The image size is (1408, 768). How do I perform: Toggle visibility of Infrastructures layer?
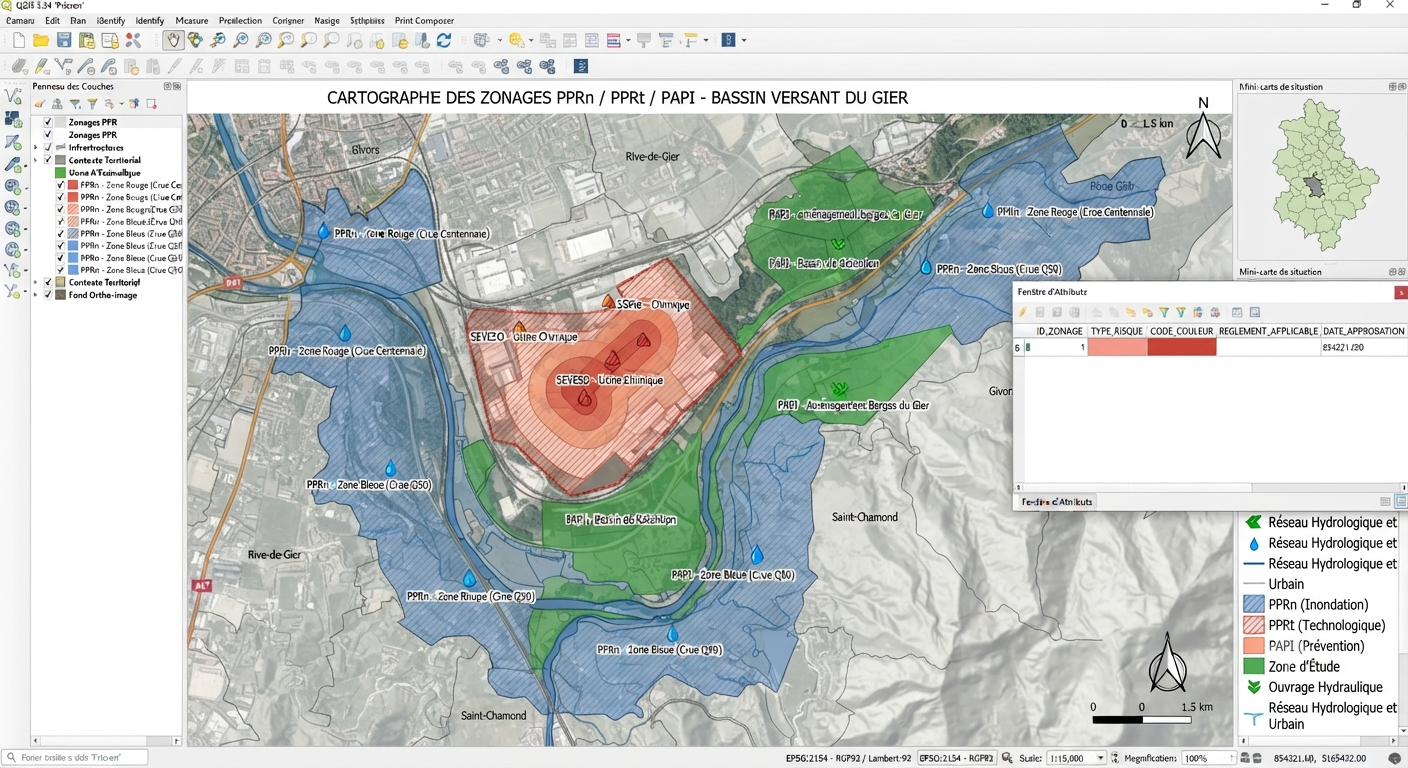coord(48,147)
